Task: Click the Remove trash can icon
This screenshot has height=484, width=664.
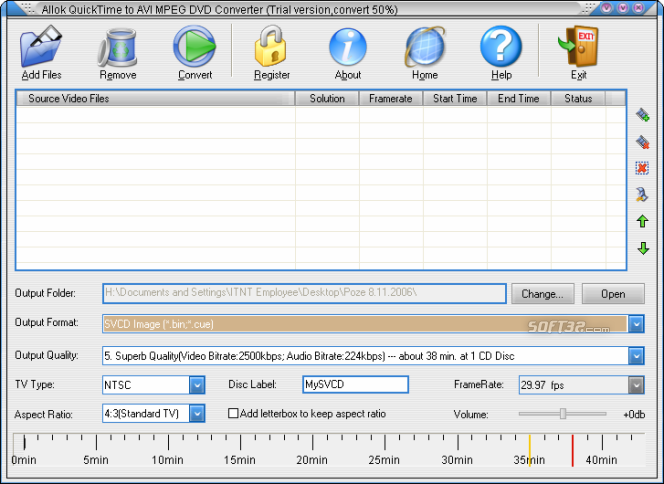Action: click(117, 47)
